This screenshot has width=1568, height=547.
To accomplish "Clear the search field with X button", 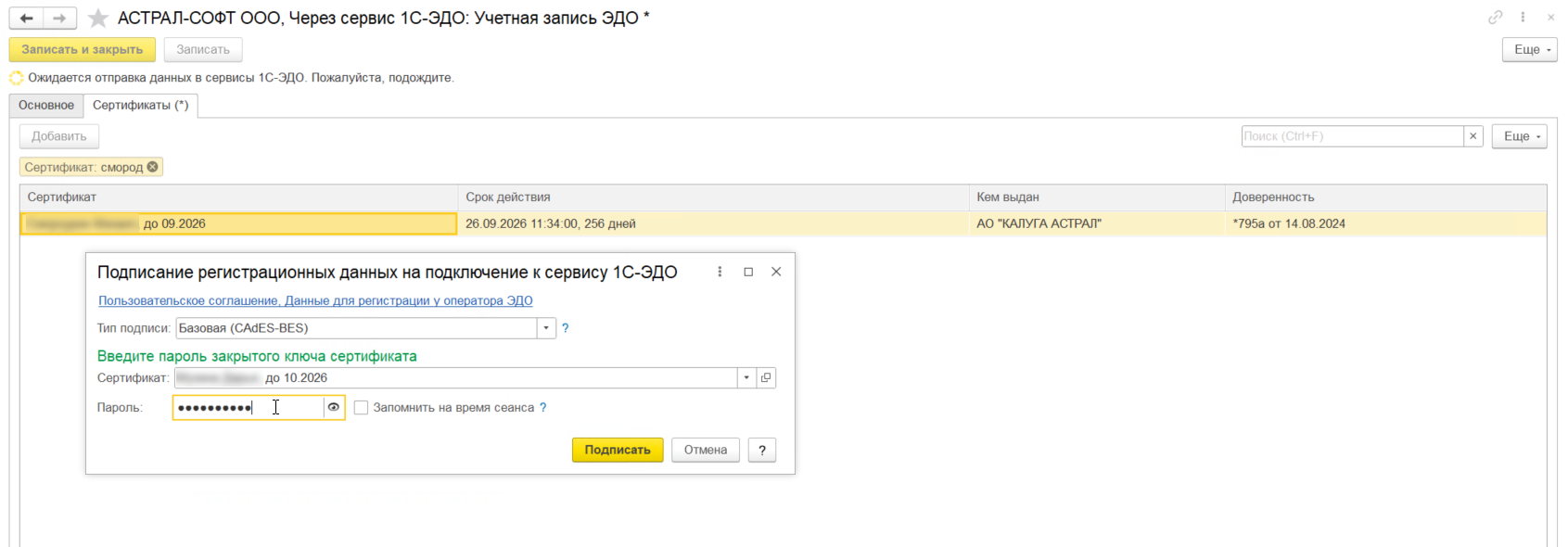I will (x=1472, y=136).
